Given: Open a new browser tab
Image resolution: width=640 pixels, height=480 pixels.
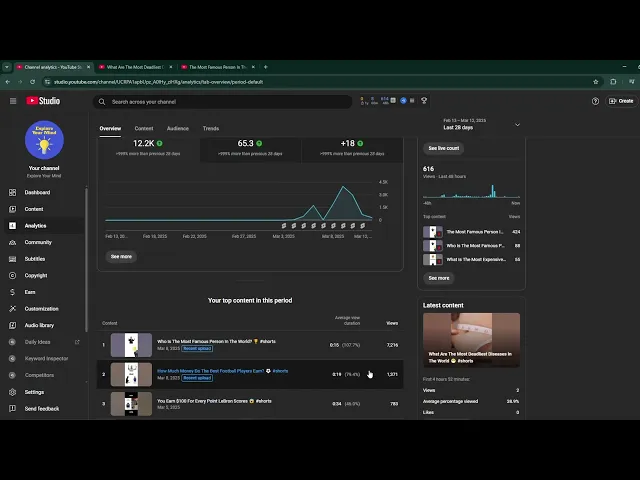Looking at the screenshot, I should point(266,67).
